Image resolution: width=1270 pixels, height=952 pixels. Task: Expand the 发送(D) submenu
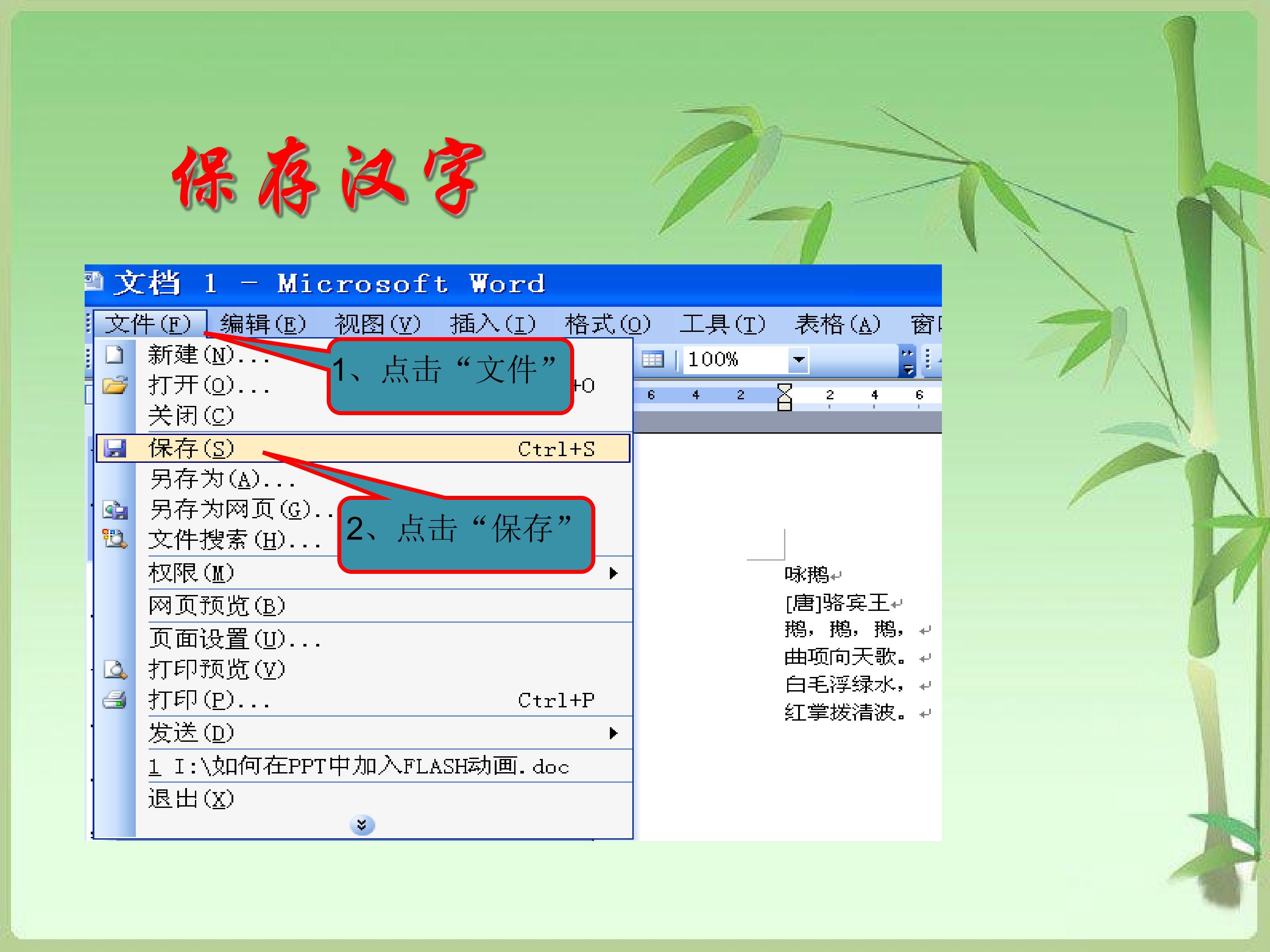[x=363, y=733]
